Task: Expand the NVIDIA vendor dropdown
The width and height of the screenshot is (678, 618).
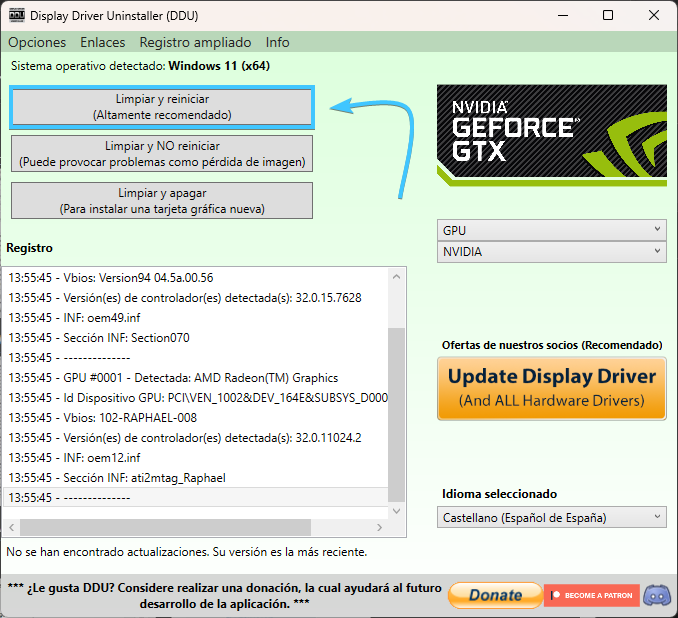Action: click(x=552, y=252)
